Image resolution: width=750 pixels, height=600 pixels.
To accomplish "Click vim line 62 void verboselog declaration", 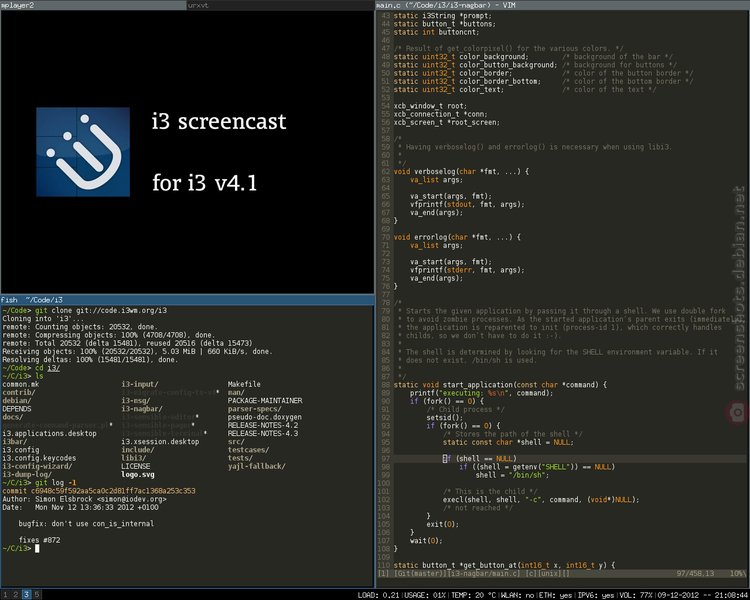I will tap(461, 171).
